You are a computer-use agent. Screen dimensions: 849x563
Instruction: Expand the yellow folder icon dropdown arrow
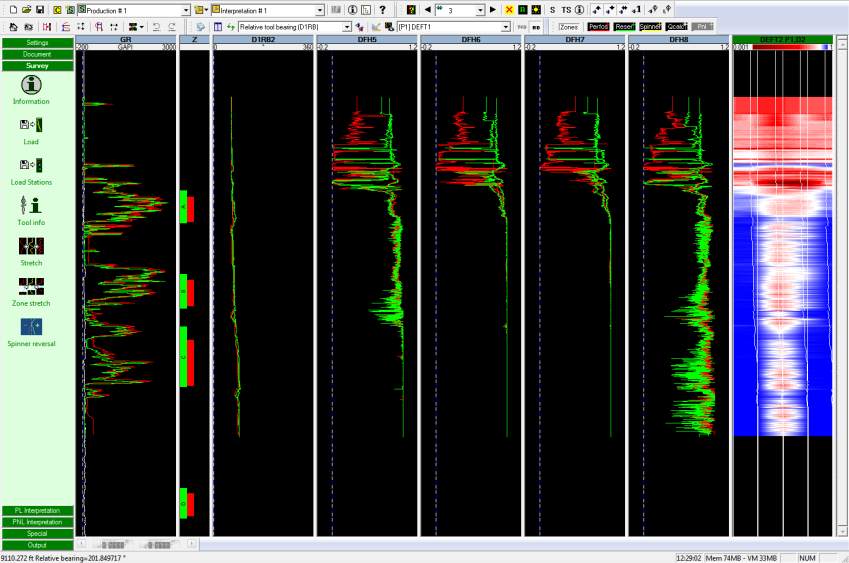206,10
